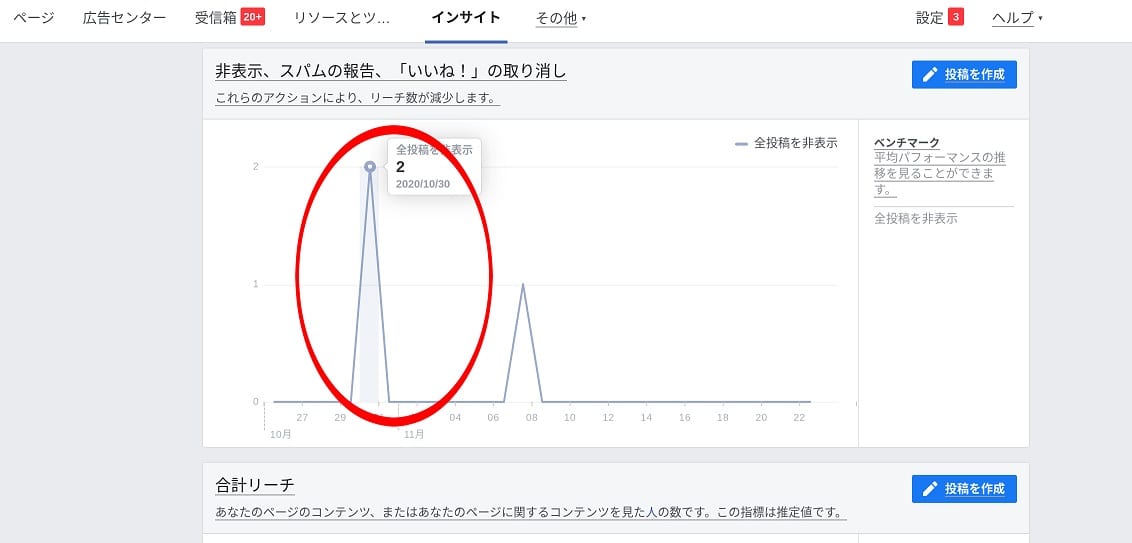Click the 2020/10/30 date in the tooltip
The image size is (1132, 543).
click(423, 184)
